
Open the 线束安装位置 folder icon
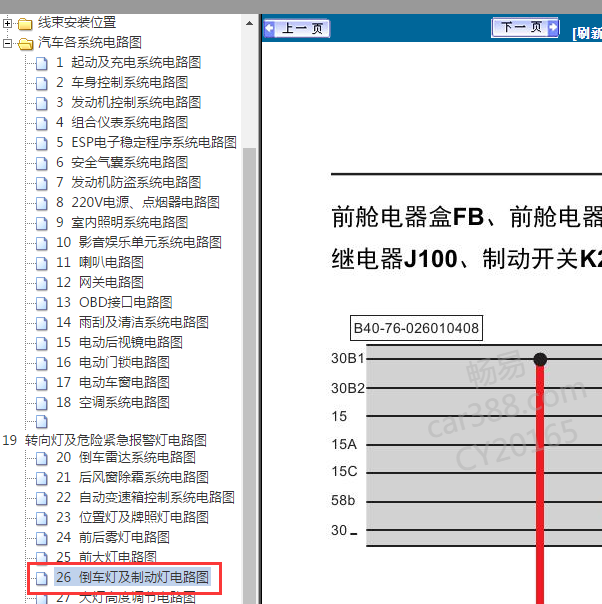pos(25,24)
